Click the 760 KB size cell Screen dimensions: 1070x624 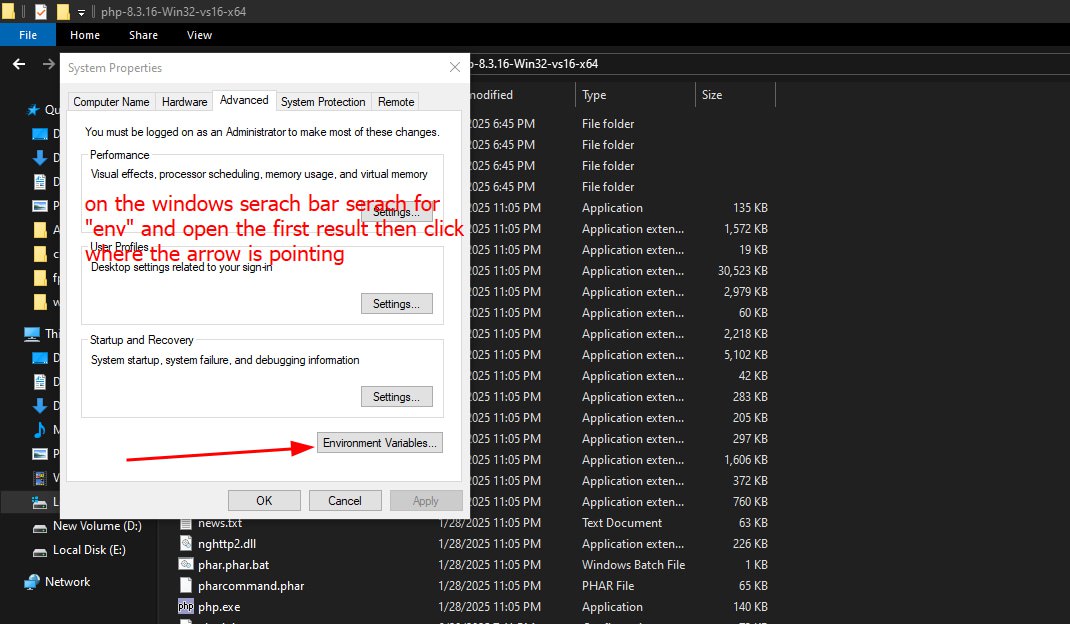click(750, 502)
